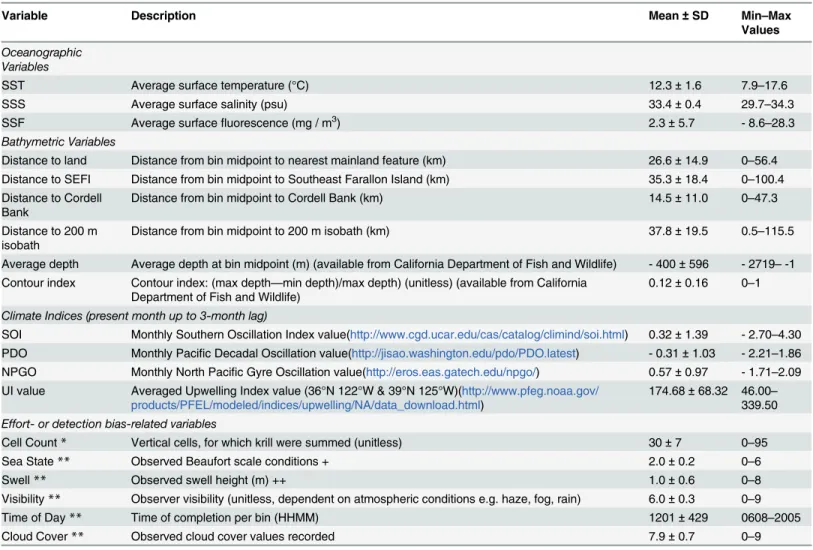Viewport: 813px width, 550px height.
Task: Select the 'Distance to Cordell Bank' cell
Action: [51, 205]
